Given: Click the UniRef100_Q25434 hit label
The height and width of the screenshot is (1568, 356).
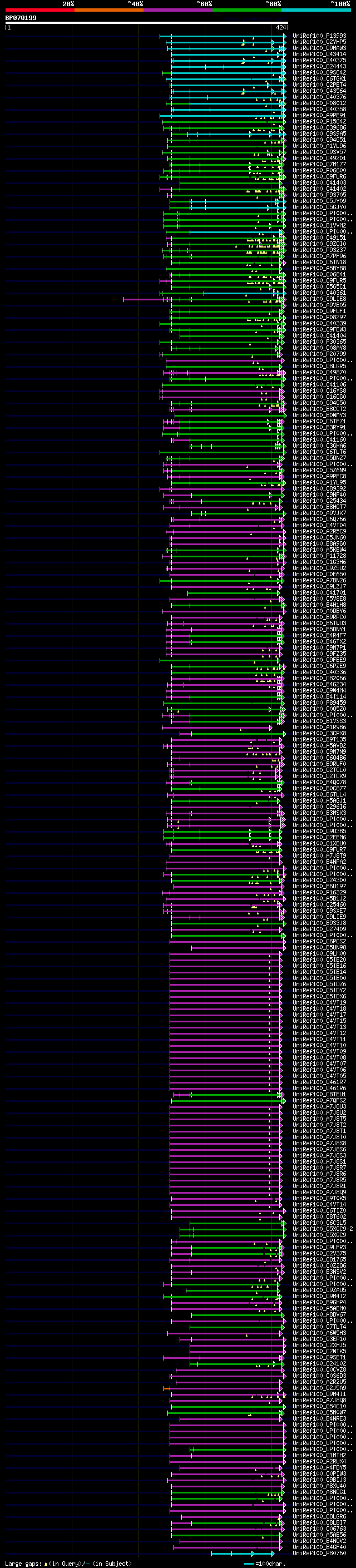Looking at the screenshot, I should coord(319,501).
